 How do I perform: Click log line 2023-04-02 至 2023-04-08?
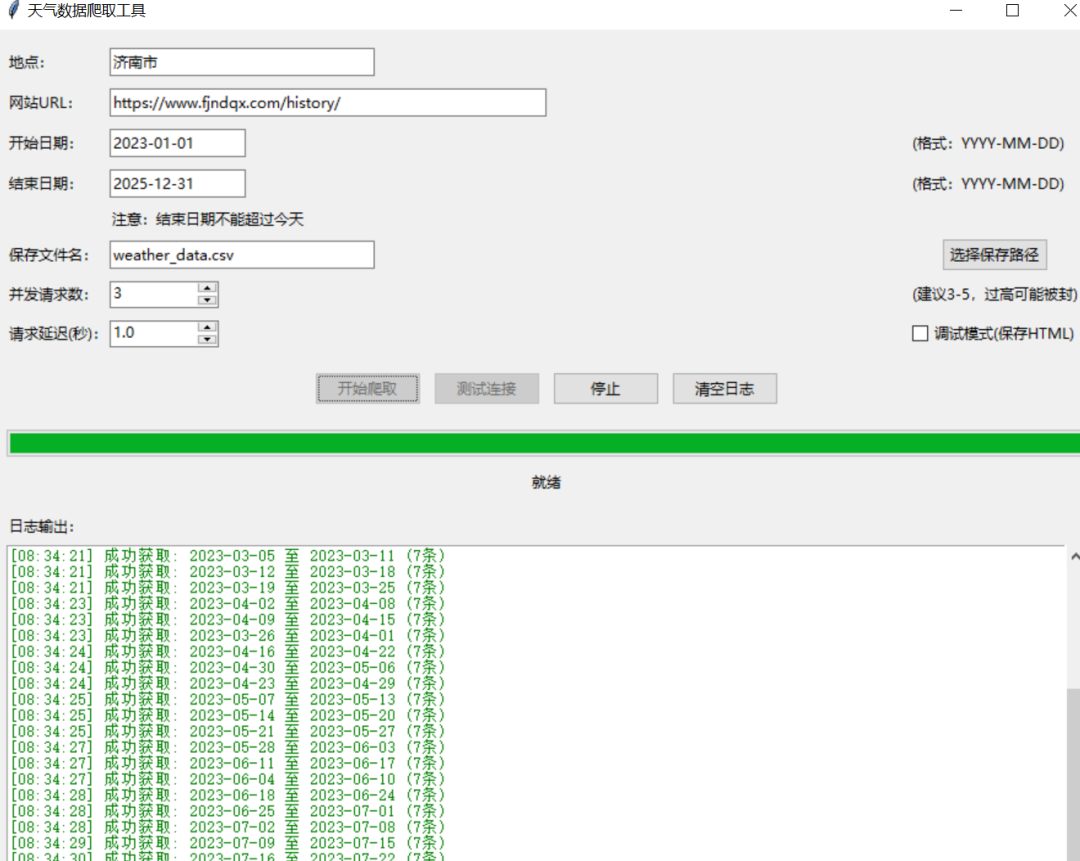(x=228, y=603)
